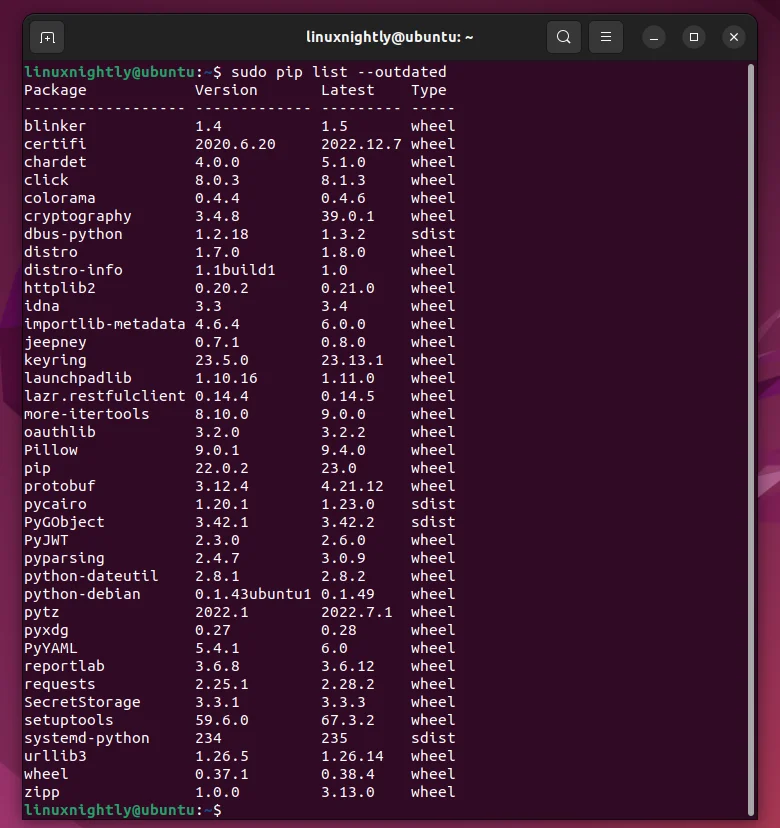
Task: Click setuptools' latest version 67.3.2
Action: pyautogui.click(x=347, y=720)
